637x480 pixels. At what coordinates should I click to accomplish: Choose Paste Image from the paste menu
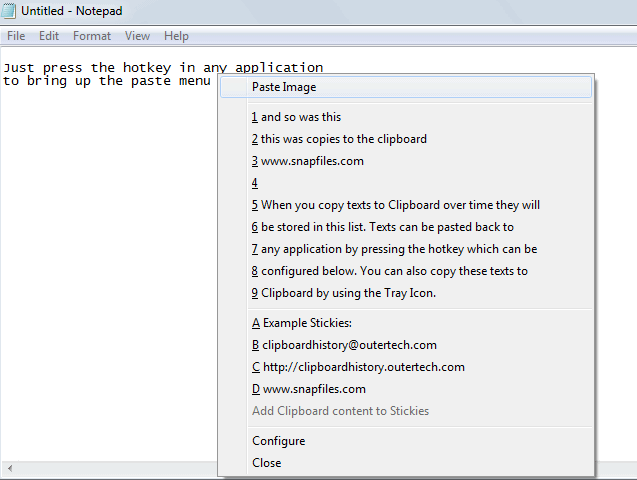coord(284,87)
